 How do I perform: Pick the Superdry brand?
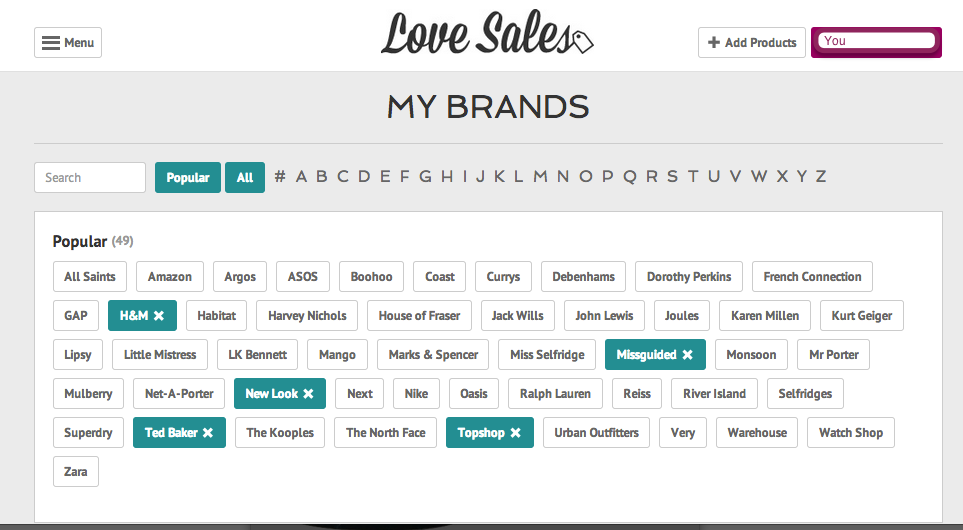[88, 433]
